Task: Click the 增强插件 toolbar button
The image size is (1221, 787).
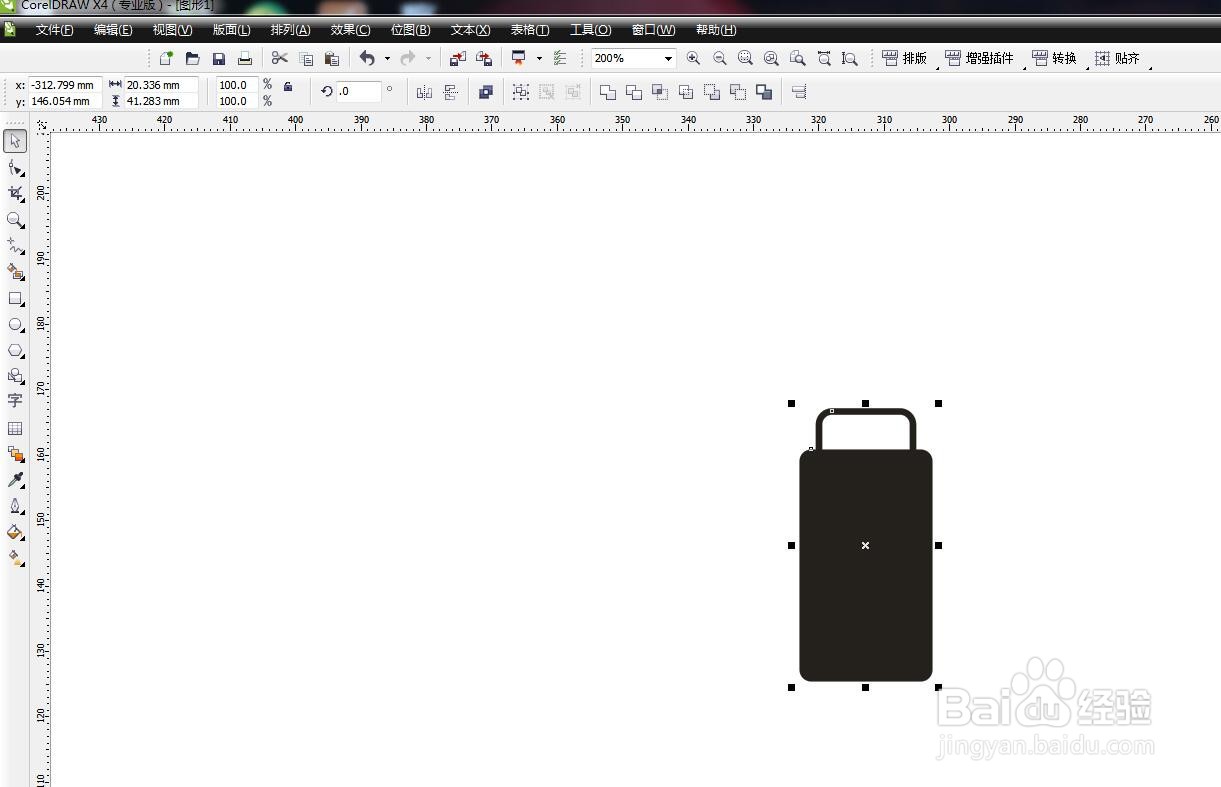Action: point(980,58)
